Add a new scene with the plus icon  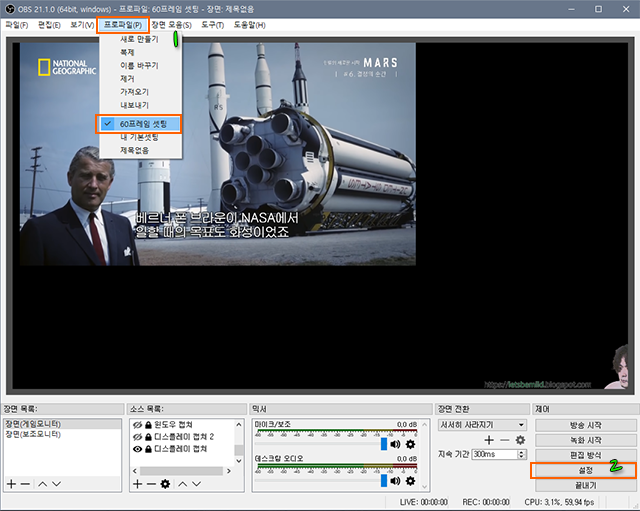pyautogui.click(x=11, y=484)
